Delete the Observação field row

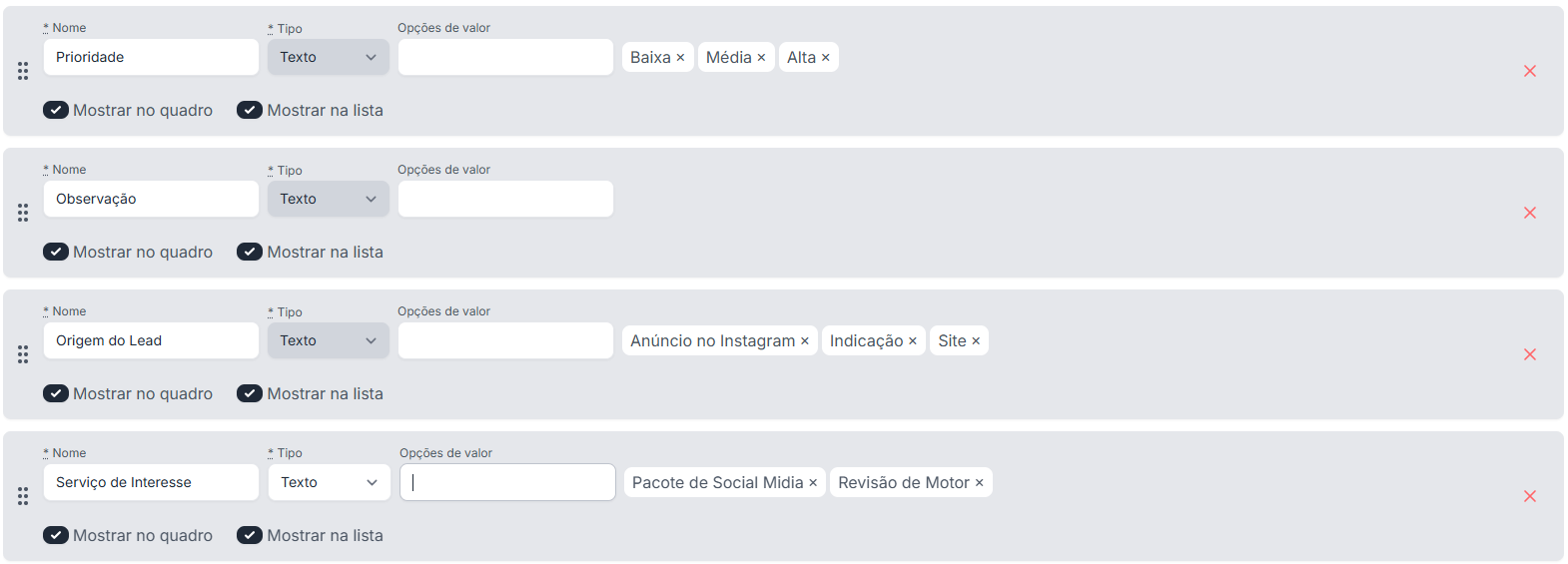(x=1529, y=213)
